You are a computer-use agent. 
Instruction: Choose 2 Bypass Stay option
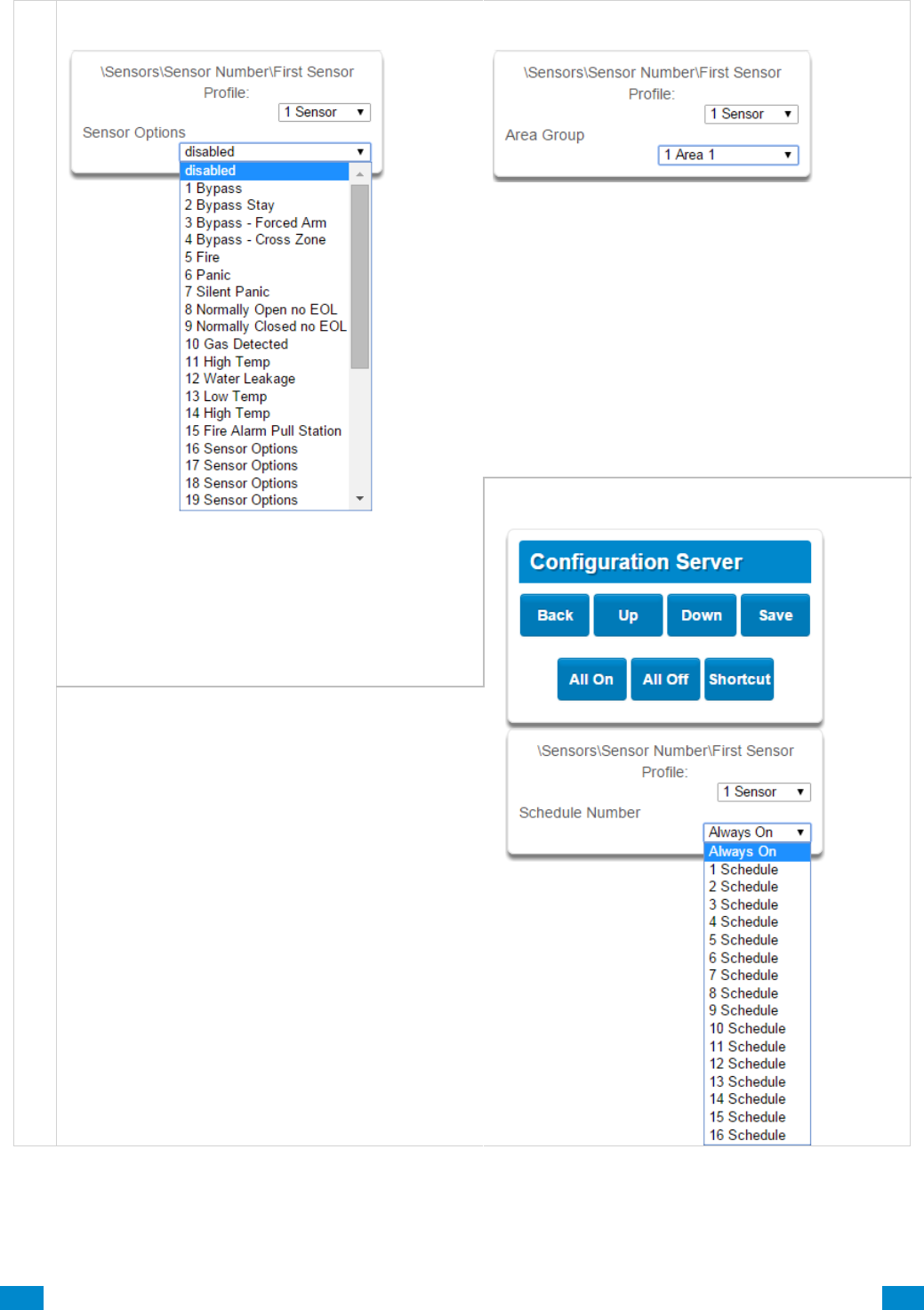tap(264, 205)
